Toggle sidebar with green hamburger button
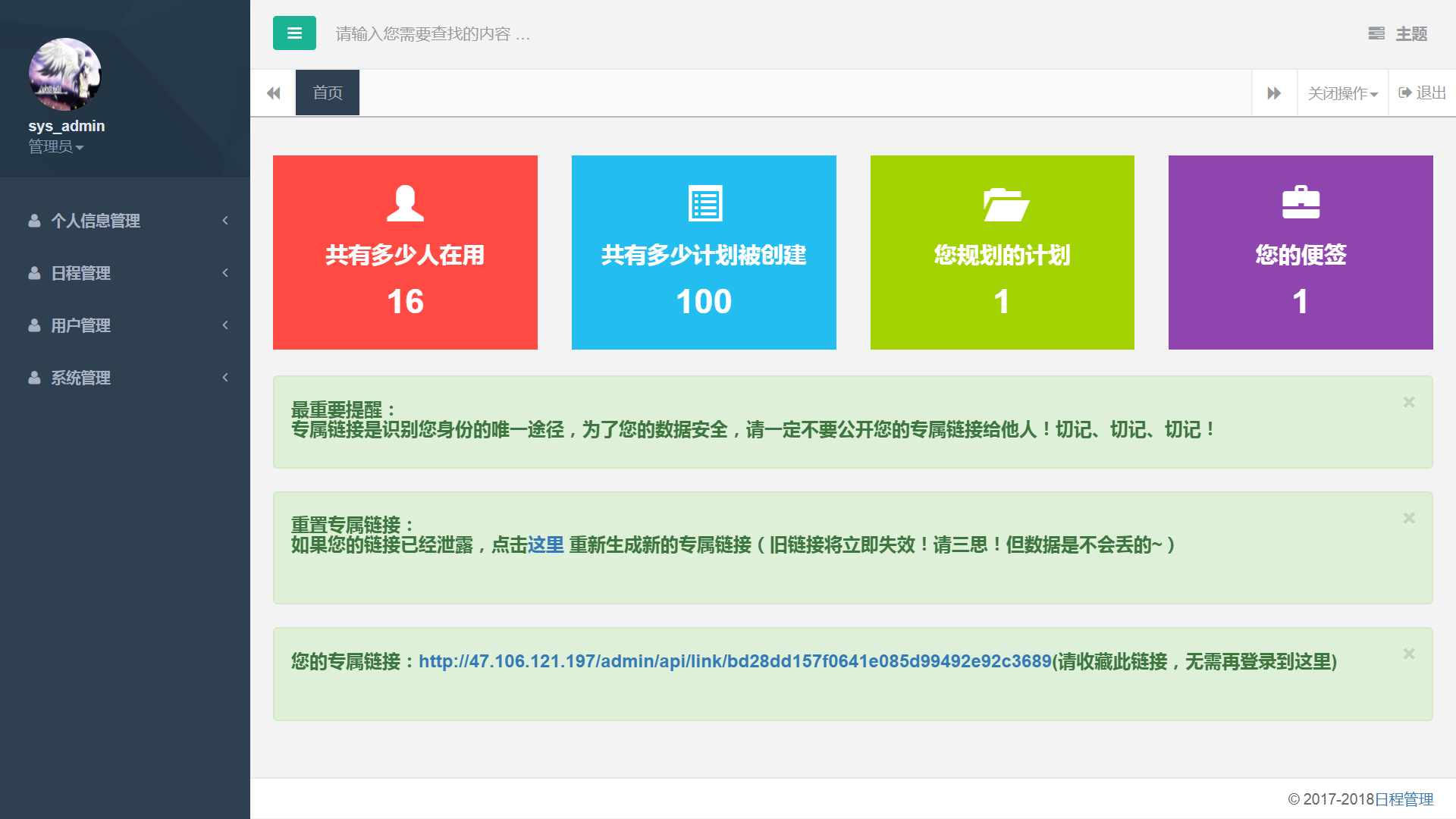 (x=294, y=33)
